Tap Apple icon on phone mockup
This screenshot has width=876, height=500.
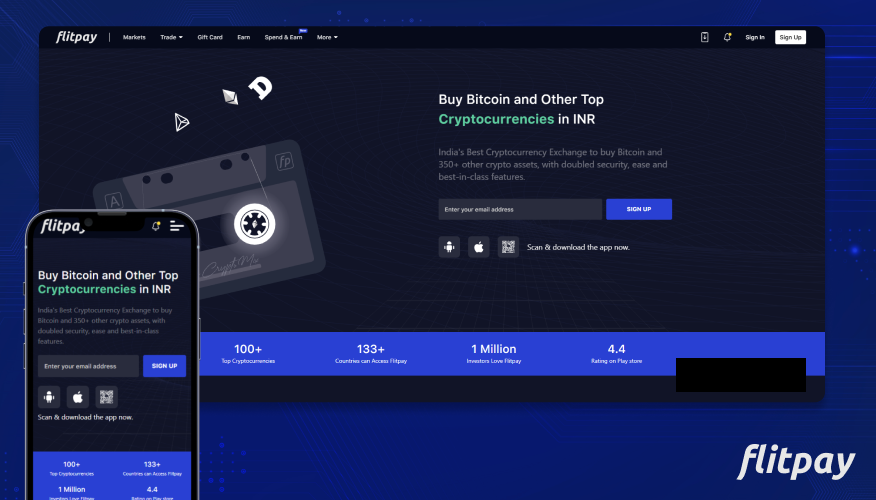pos(78,397)
